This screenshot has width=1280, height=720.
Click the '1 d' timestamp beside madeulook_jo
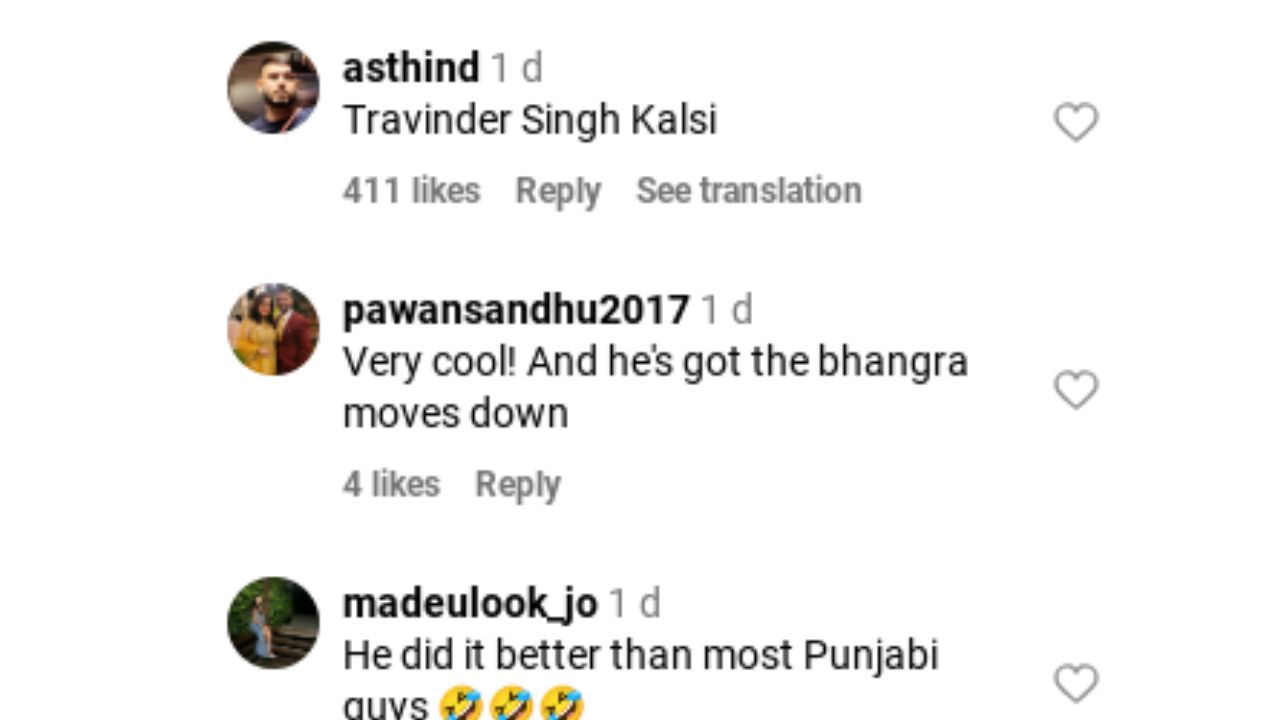click(x=634, y=604)
